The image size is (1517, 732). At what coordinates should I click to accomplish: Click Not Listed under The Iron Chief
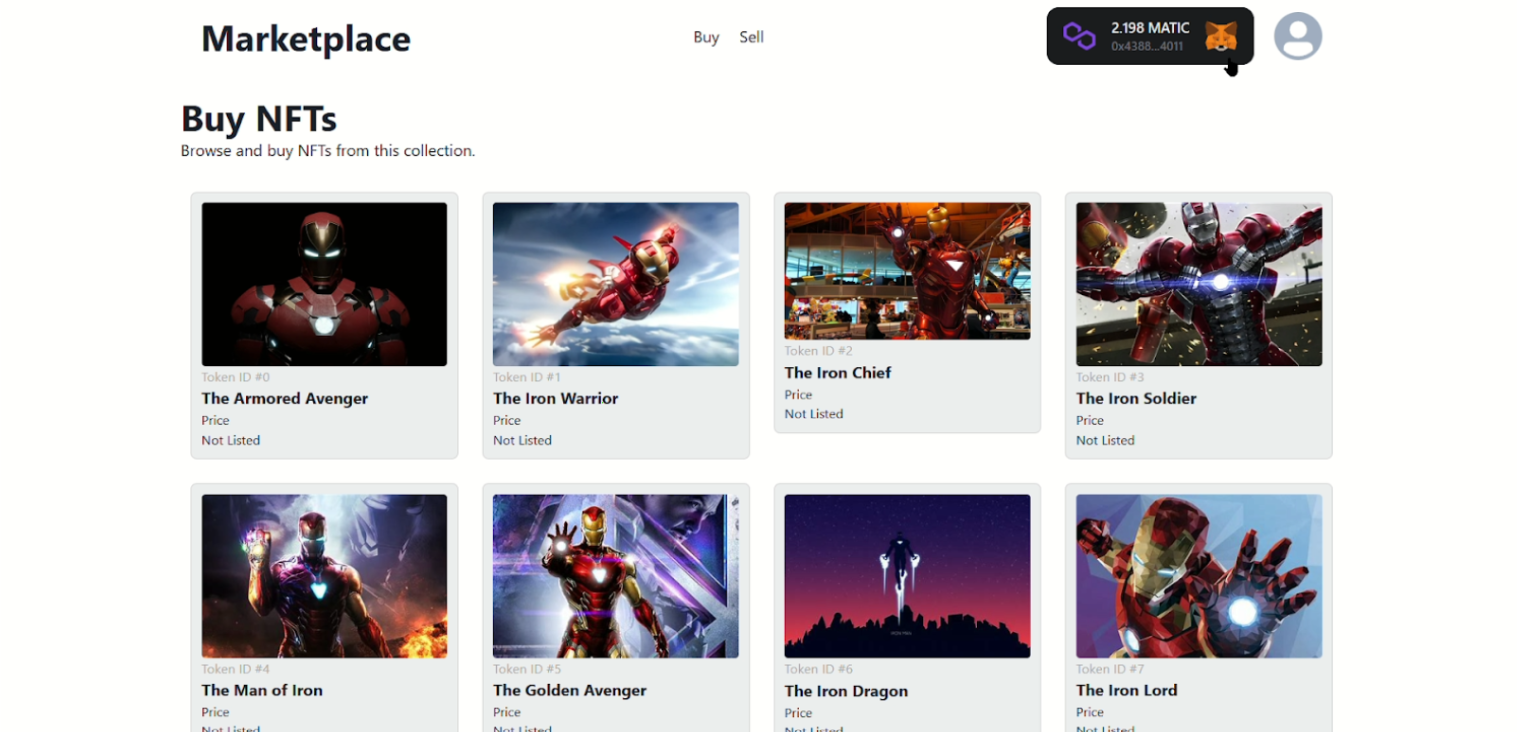(814, 414)
